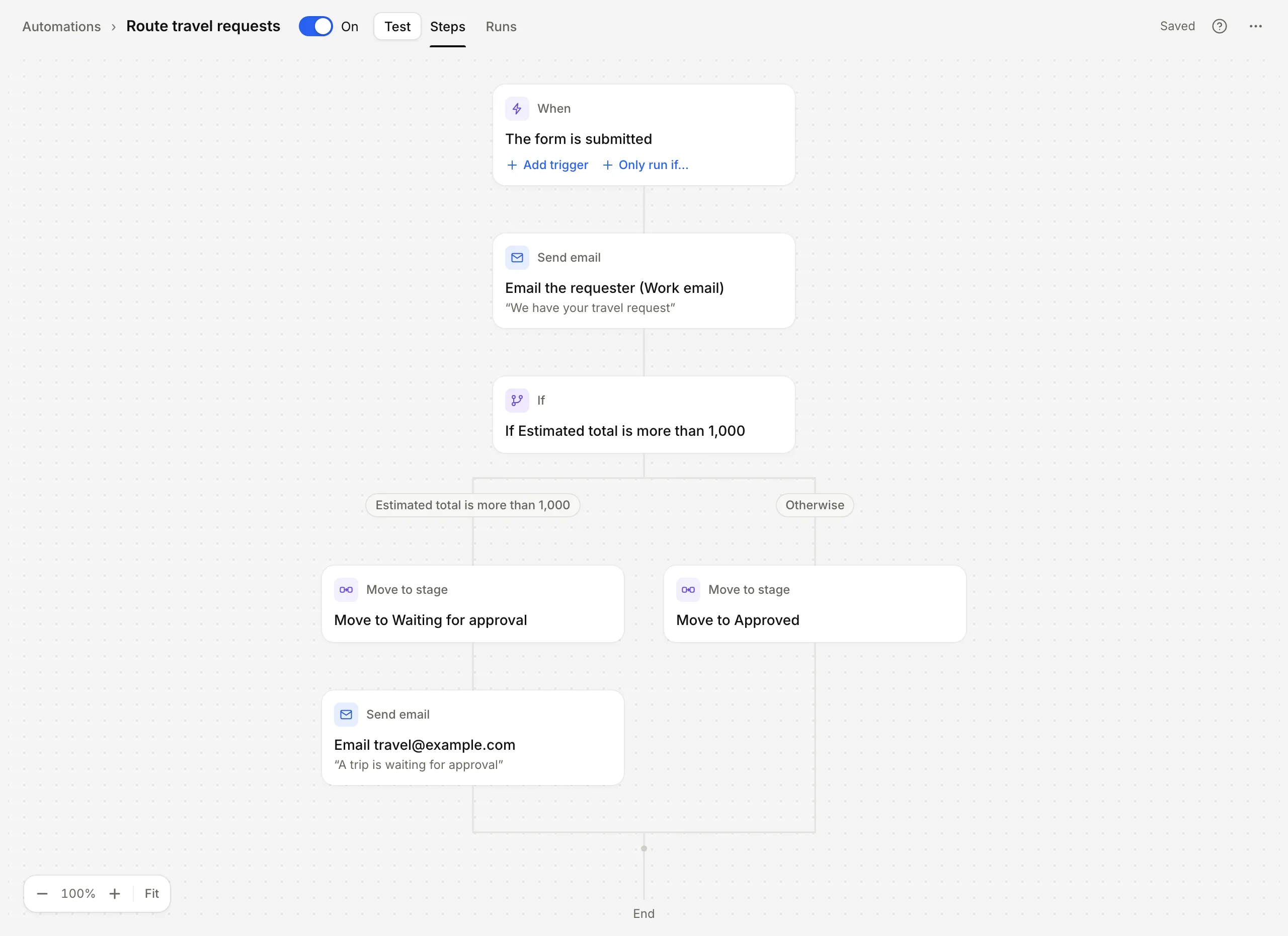Zoom in with the plus icon
Viewport: 1288px width, 936px height.
click(x=115, y=893)
